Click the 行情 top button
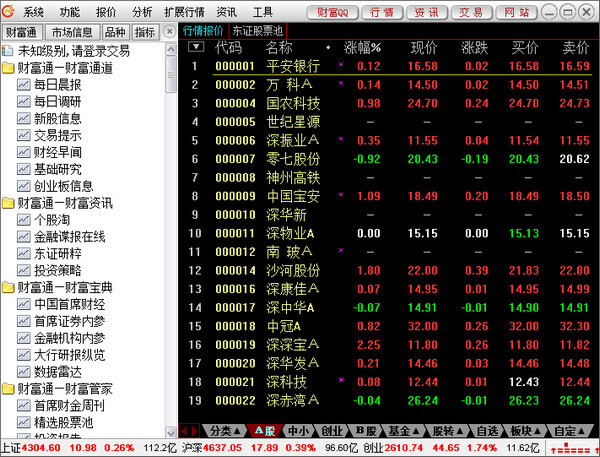 tap(382, 13)
